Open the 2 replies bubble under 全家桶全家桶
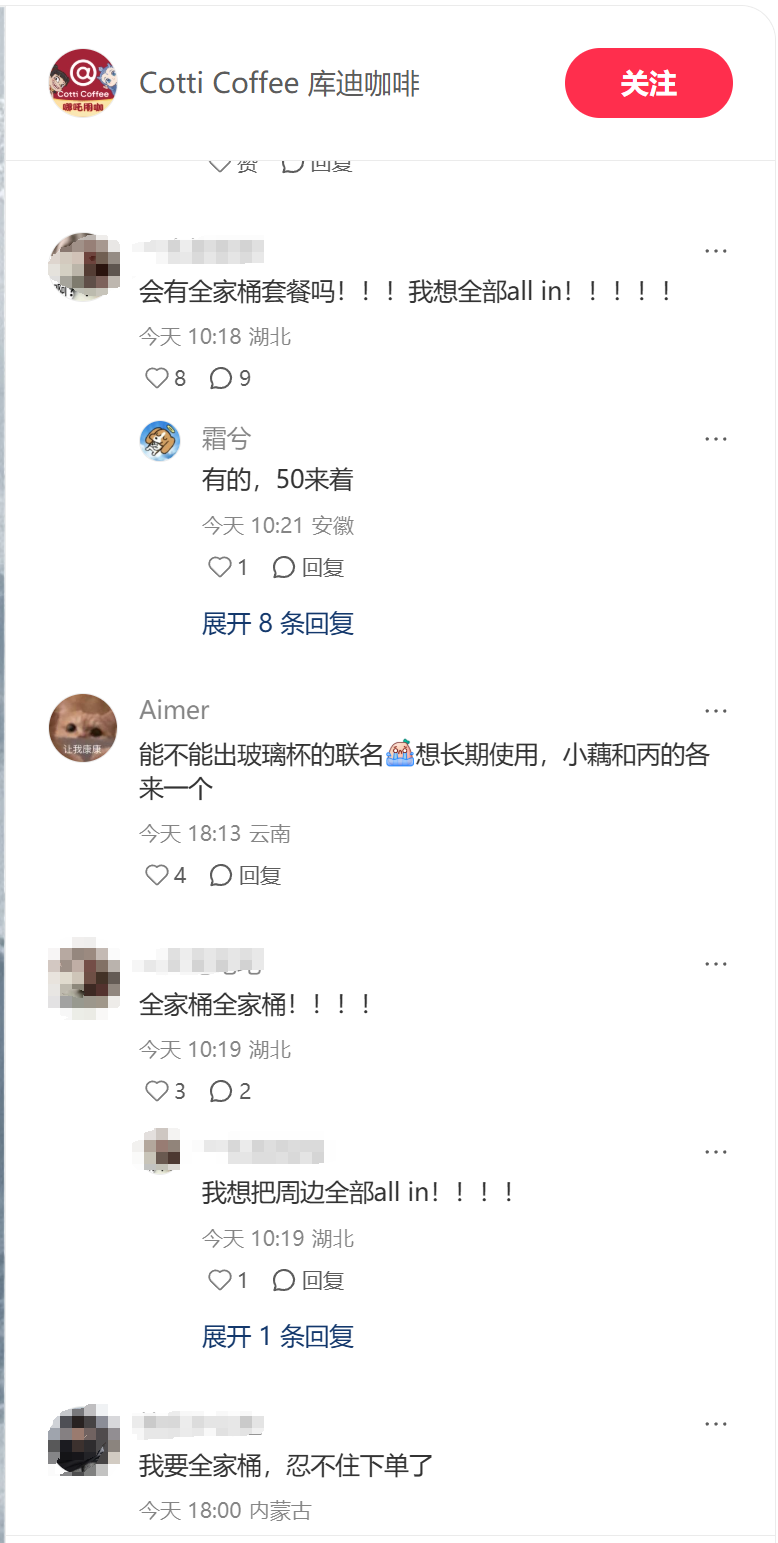 [230, 1091]
